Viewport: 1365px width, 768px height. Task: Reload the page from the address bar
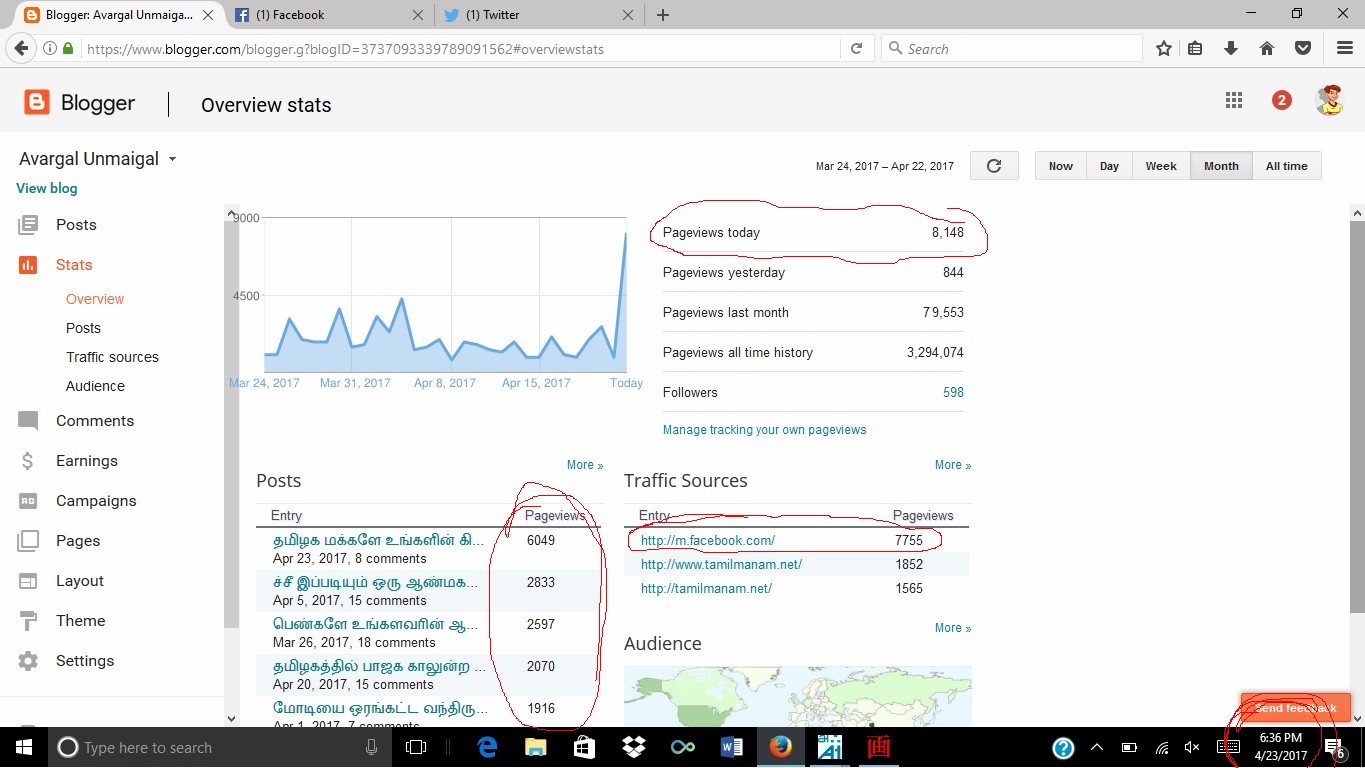click(x=856, y=48)
